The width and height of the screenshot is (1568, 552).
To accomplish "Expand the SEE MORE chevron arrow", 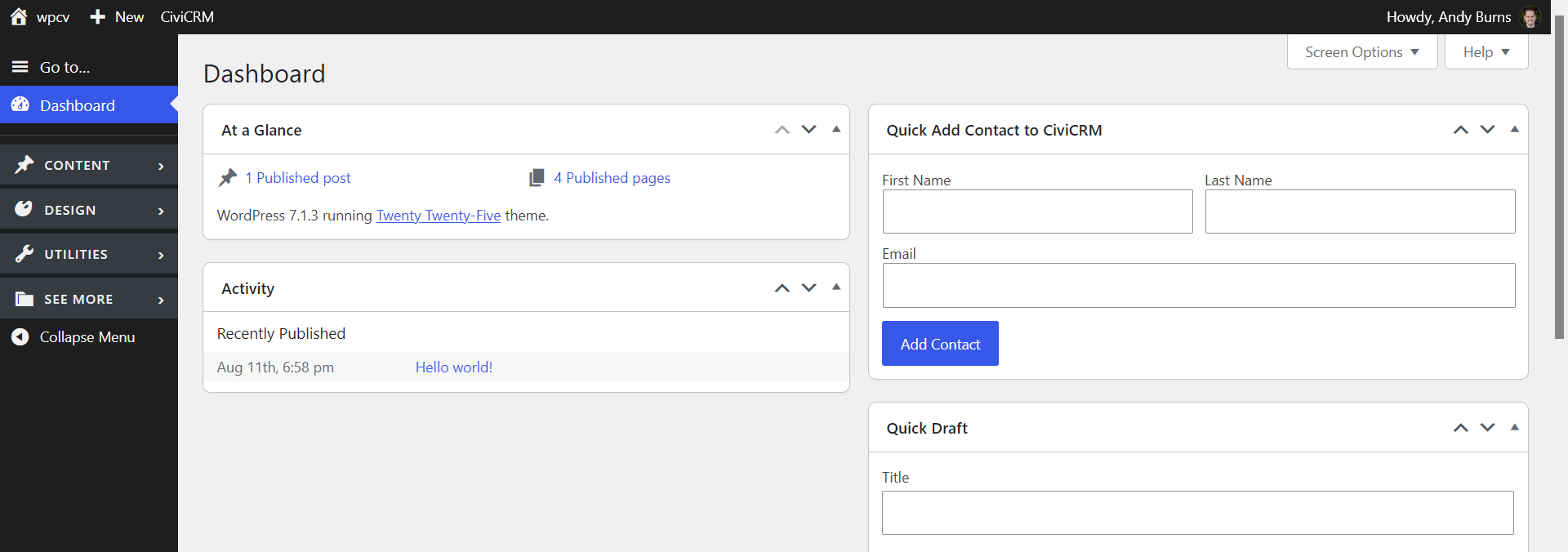I will point(161,300).
